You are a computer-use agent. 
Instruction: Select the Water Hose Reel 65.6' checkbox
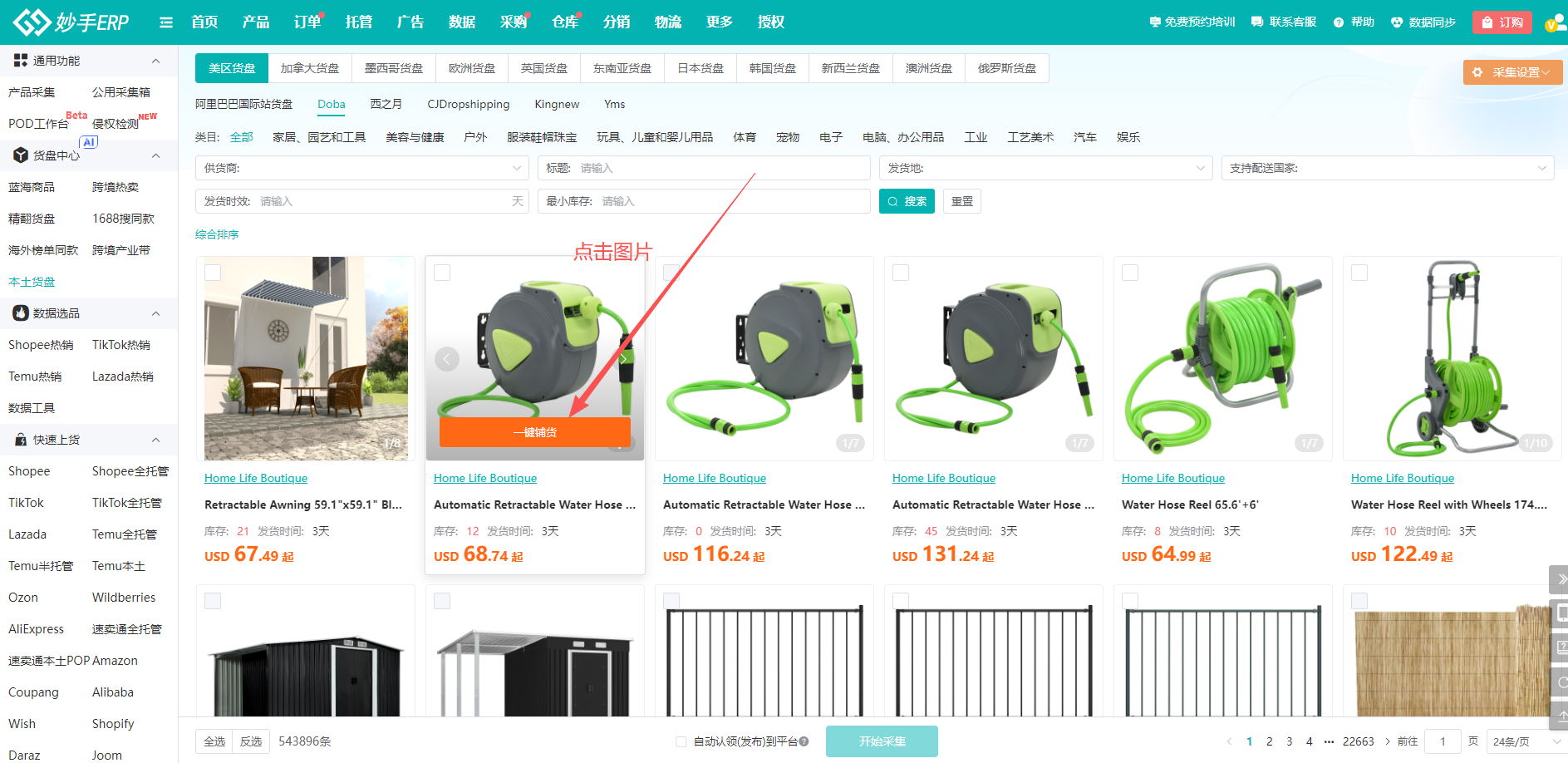[x=1130, y=273]
